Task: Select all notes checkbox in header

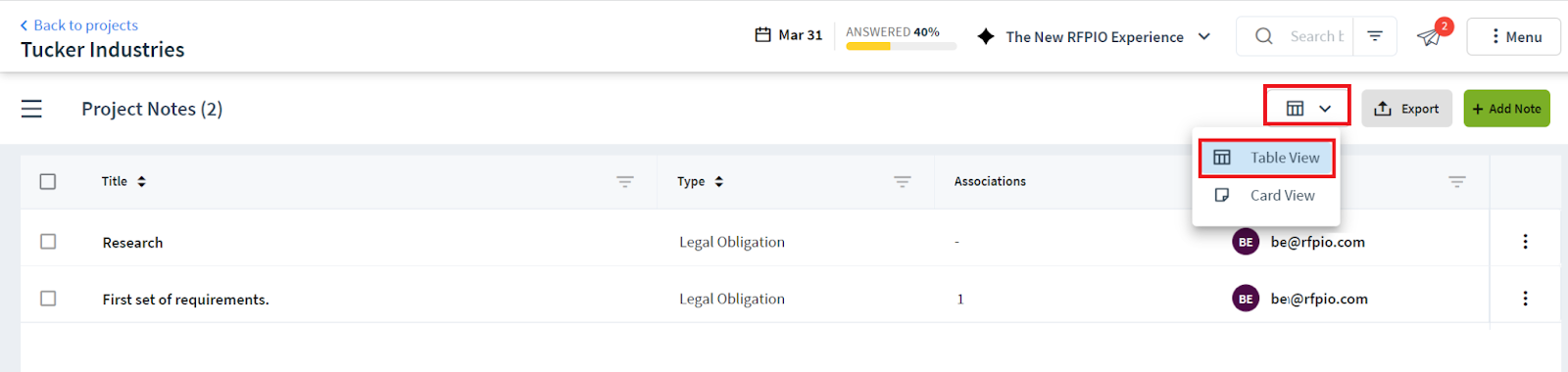Action: (48, 181)
